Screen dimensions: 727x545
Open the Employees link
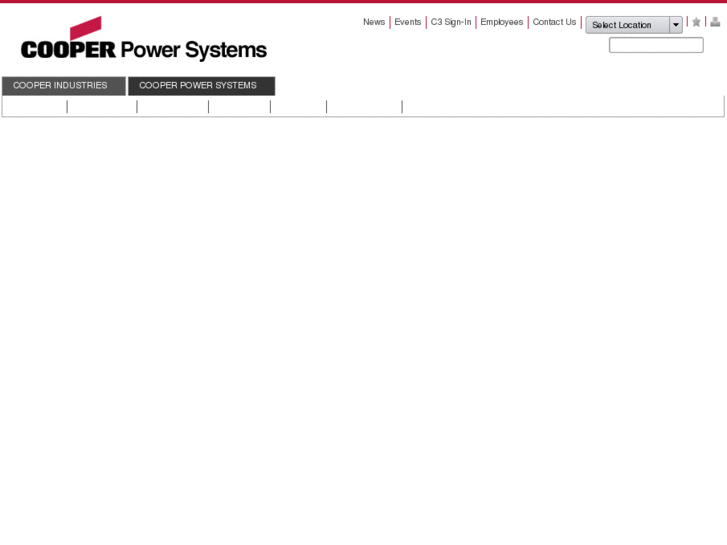click(x=502, y=22)
